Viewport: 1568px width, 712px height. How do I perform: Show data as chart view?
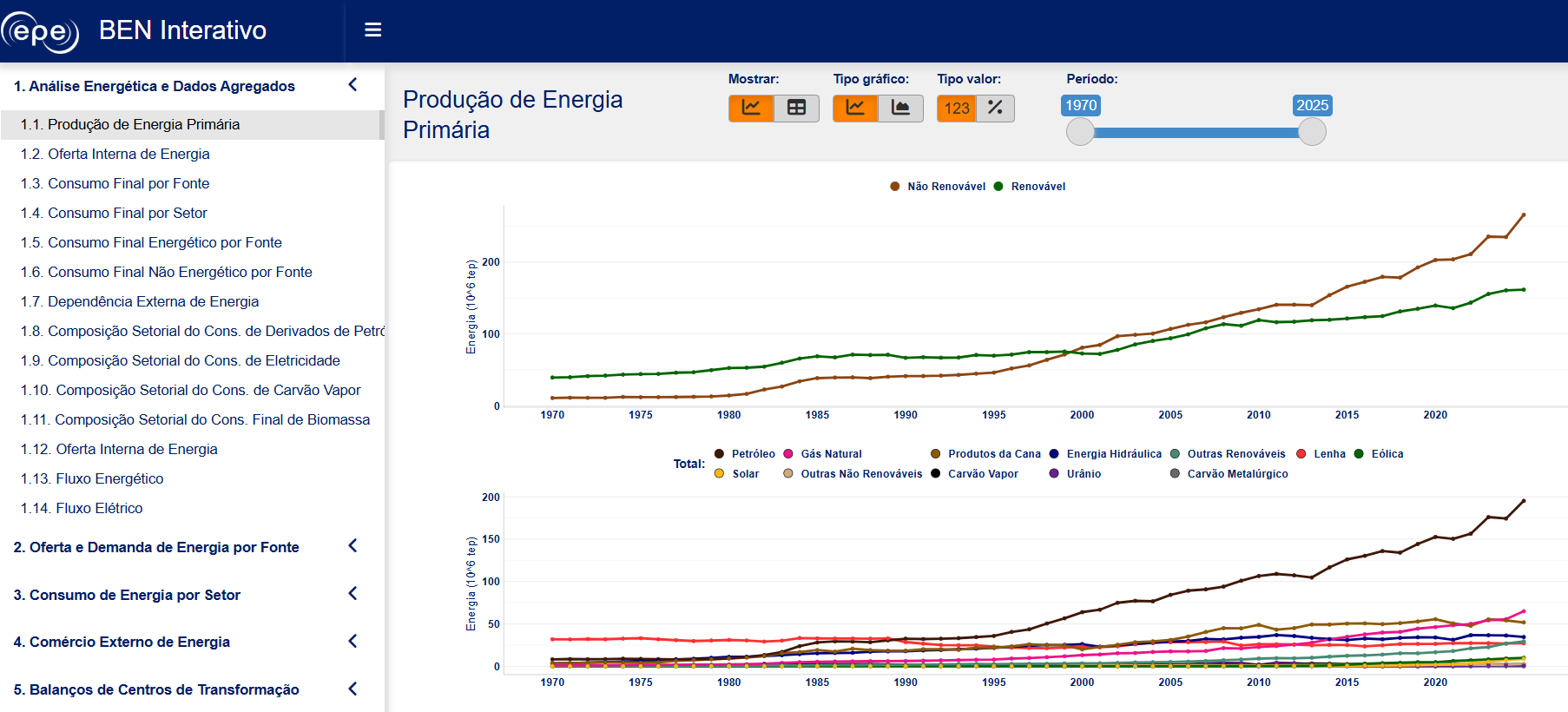751,108
